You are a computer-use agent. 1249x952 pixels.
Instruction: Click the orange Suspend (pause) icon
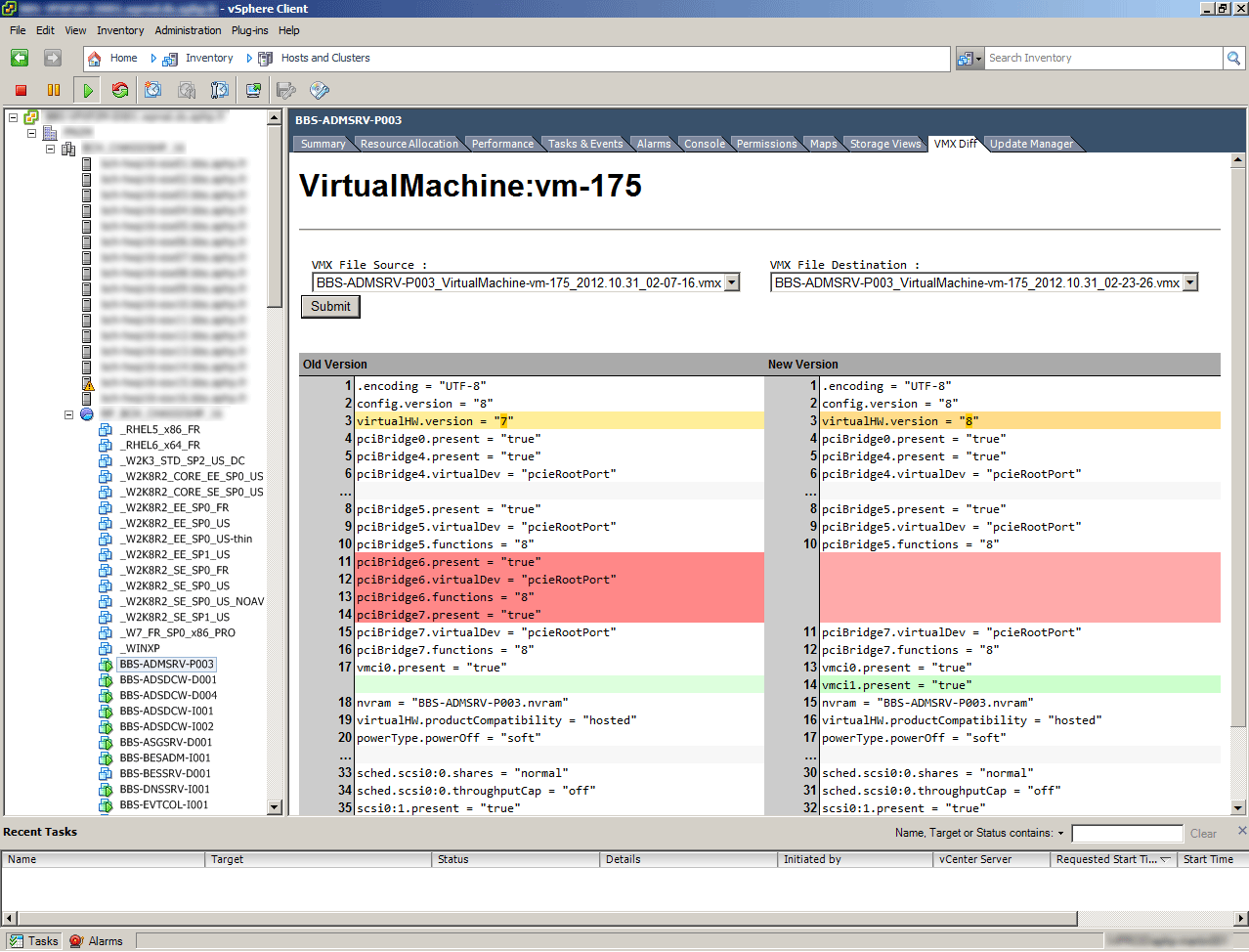54,91
